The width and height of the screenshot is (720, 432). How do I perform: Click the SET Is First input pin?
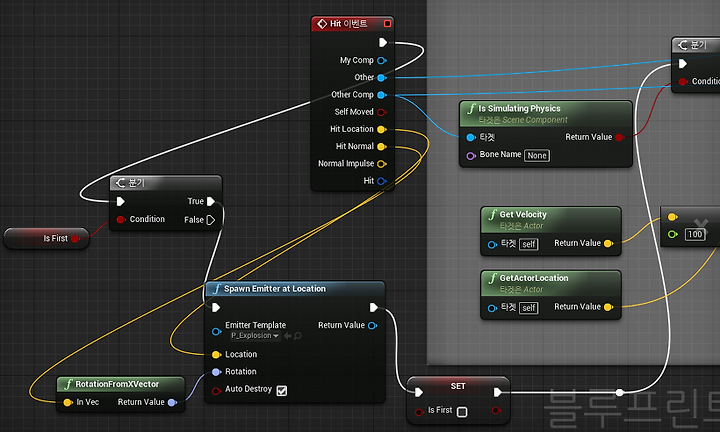[x=419, y=412]
